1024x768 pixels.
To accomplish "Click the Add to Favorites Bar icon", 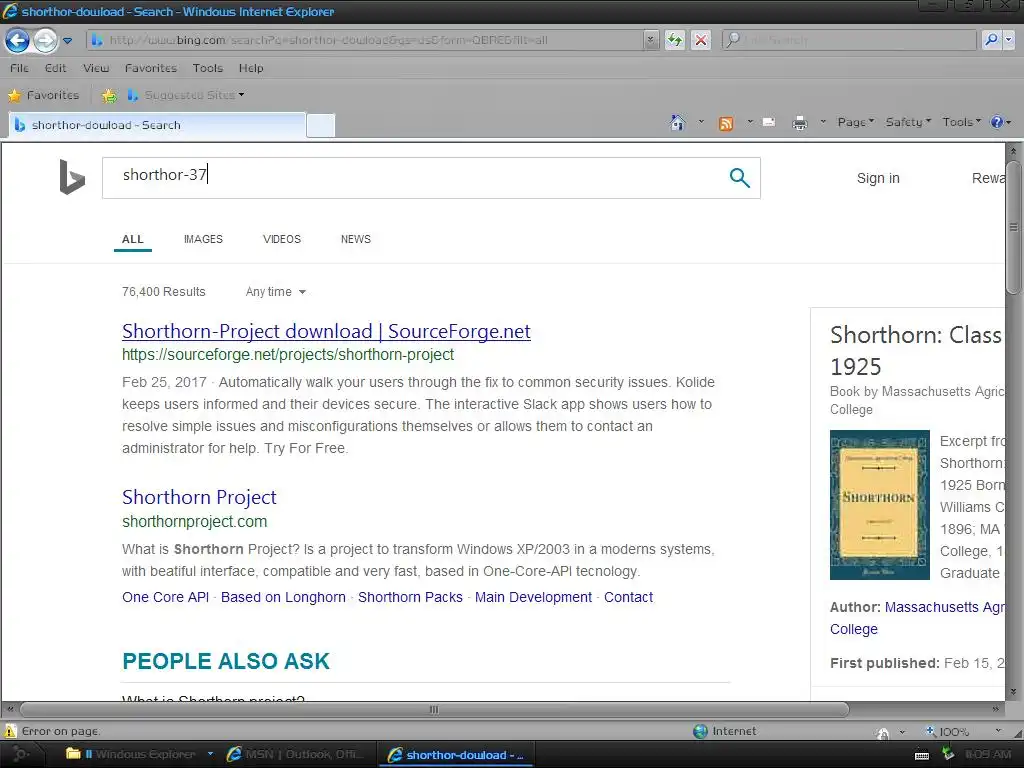I will (x=109, y=96).
